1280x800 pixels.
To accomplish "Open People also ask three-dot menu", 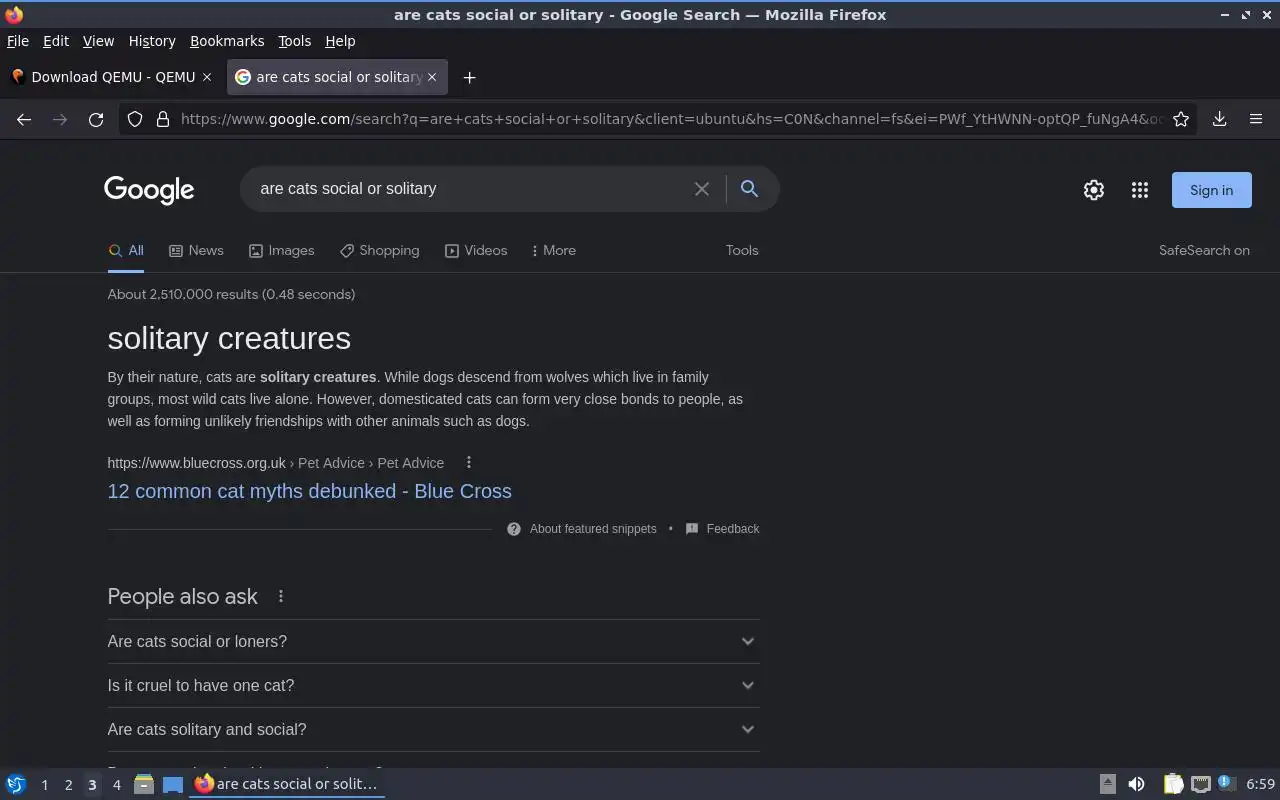I will (x=281, y=596).
